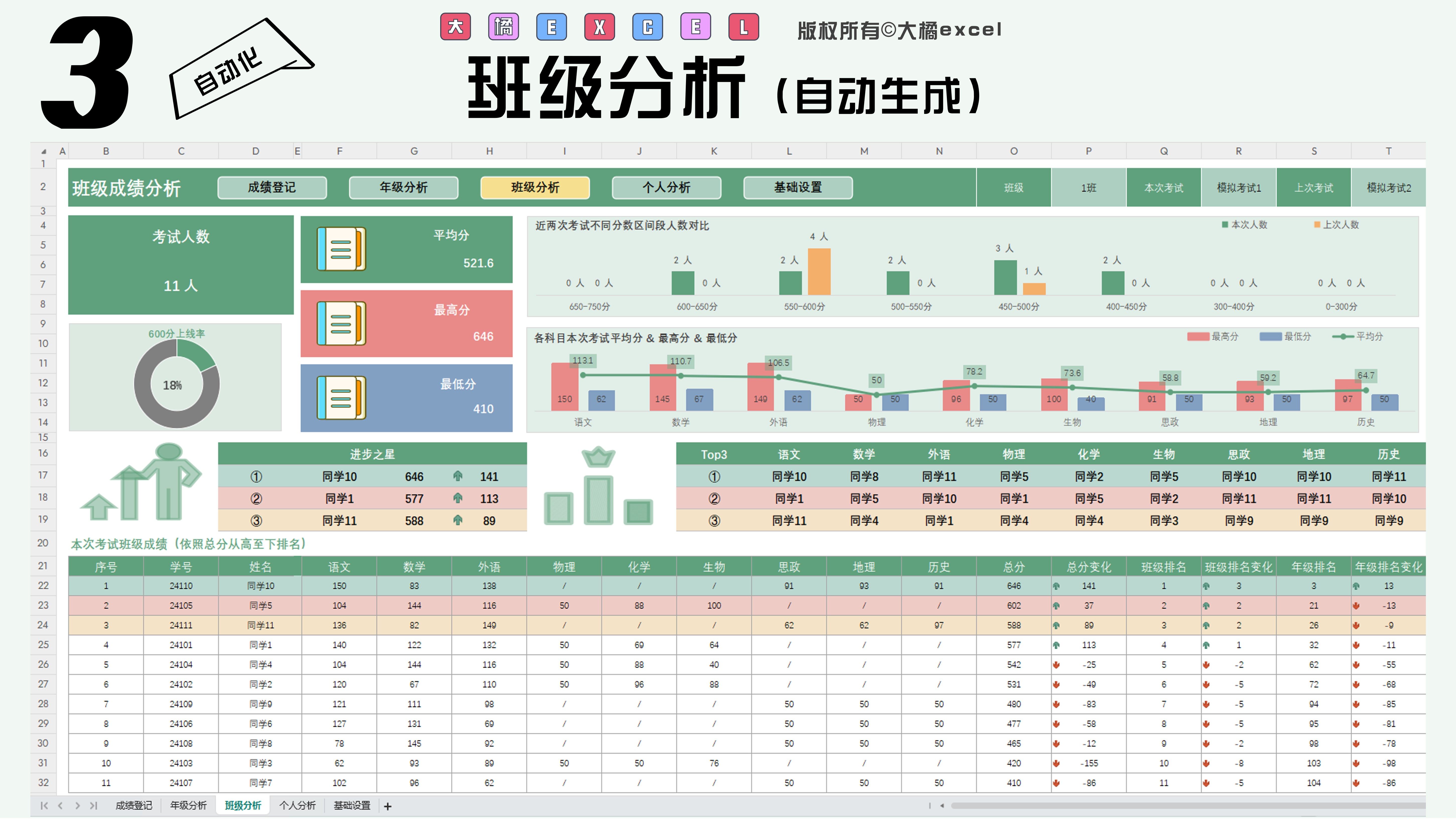1456x819 pixels.
Task: Open the 1班 class selector cell
Action: (x=1088, y=188)
